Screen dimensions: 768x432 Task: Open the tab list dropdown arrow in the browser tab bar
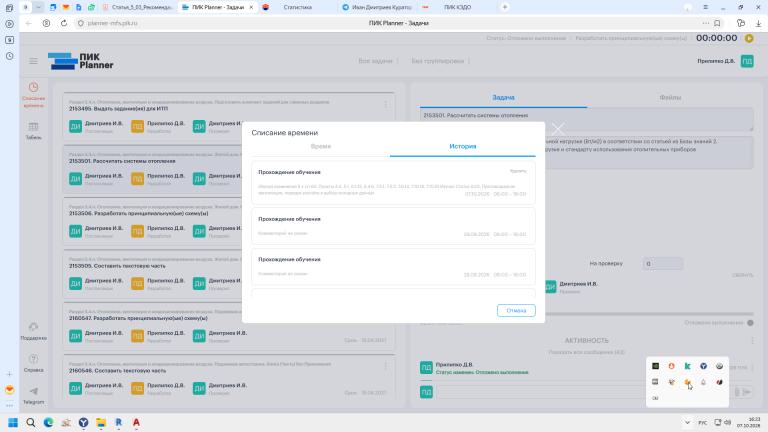[38, 7]
